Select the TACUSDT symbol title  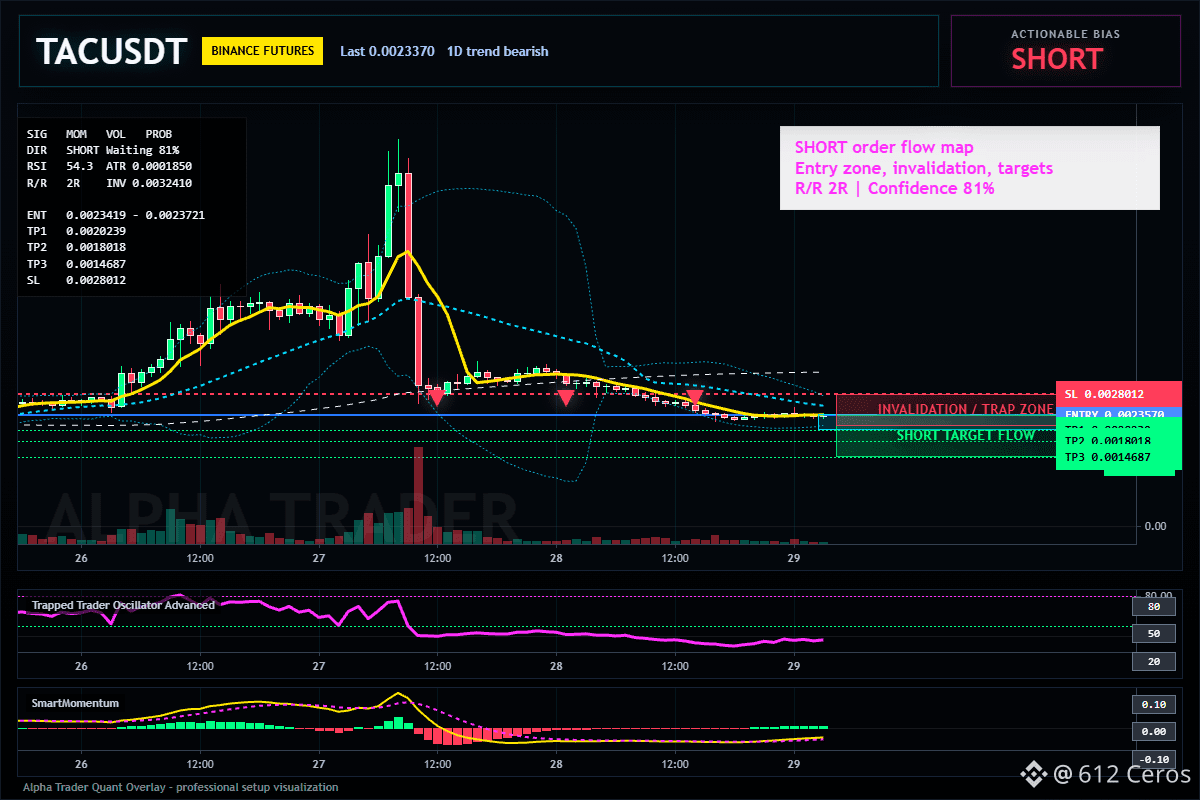click(111, 51)
